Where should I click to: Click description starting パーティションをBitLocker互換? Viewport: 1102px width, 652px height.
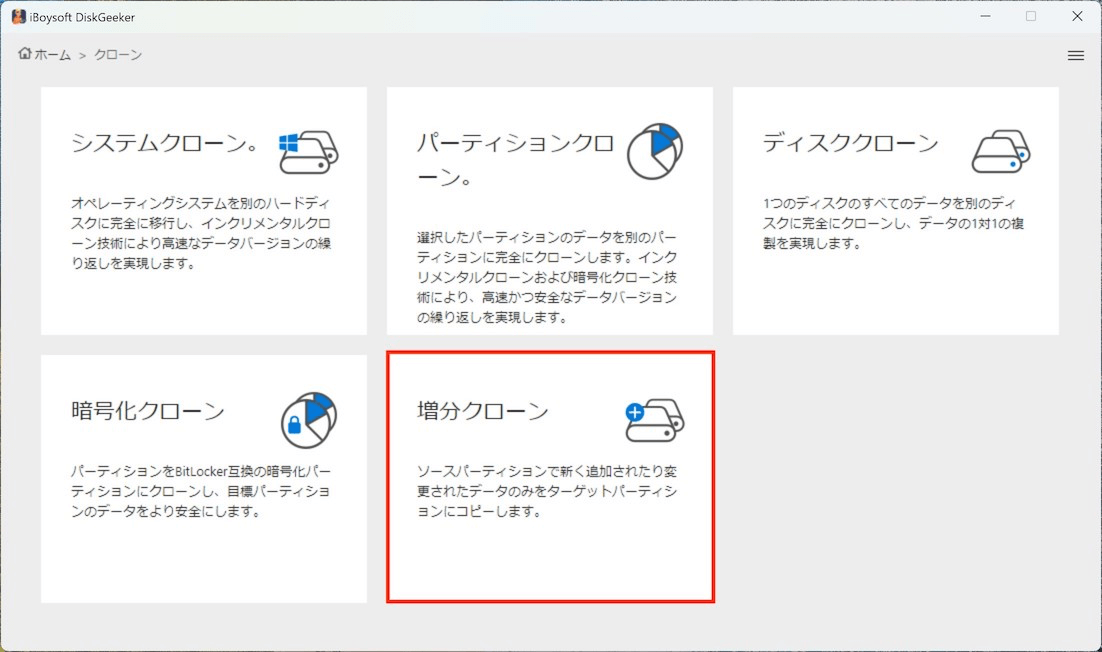(201, 491)
